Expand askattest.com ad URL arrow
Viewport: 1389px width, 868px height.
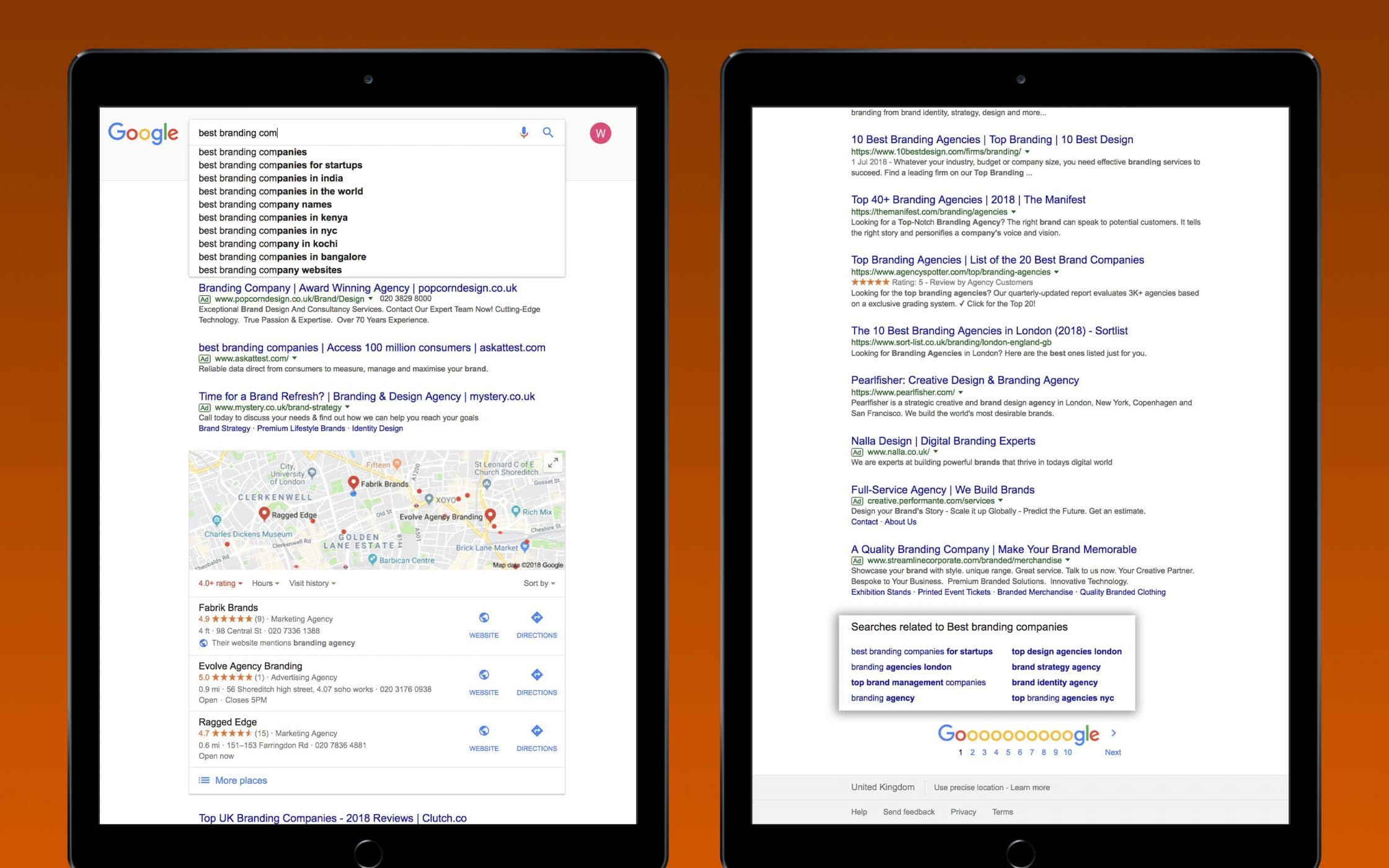(295, 358)
